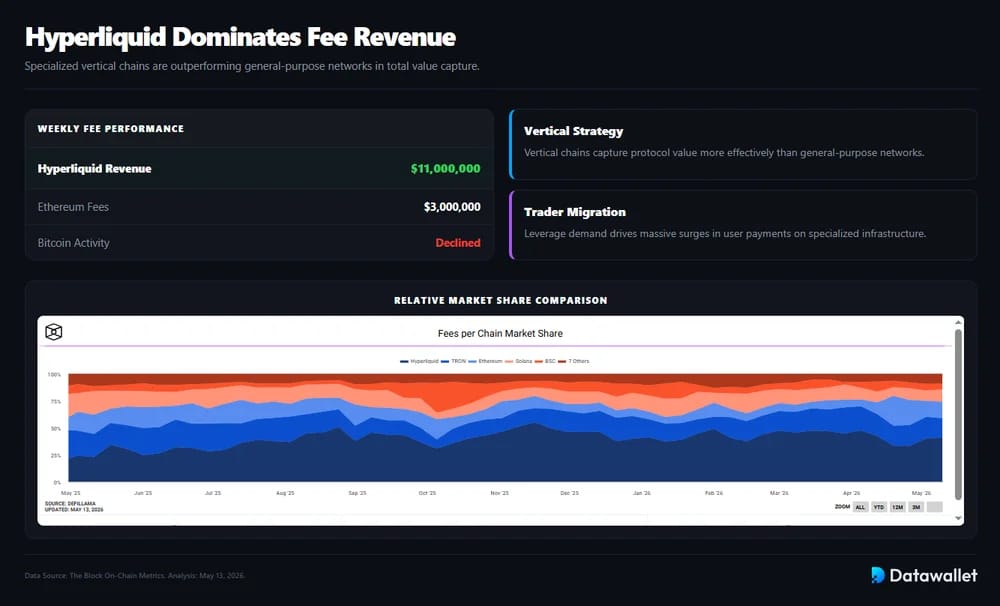
Task: Click the Hyperliquid Revenue row label
Action: (x=94, y=168)
